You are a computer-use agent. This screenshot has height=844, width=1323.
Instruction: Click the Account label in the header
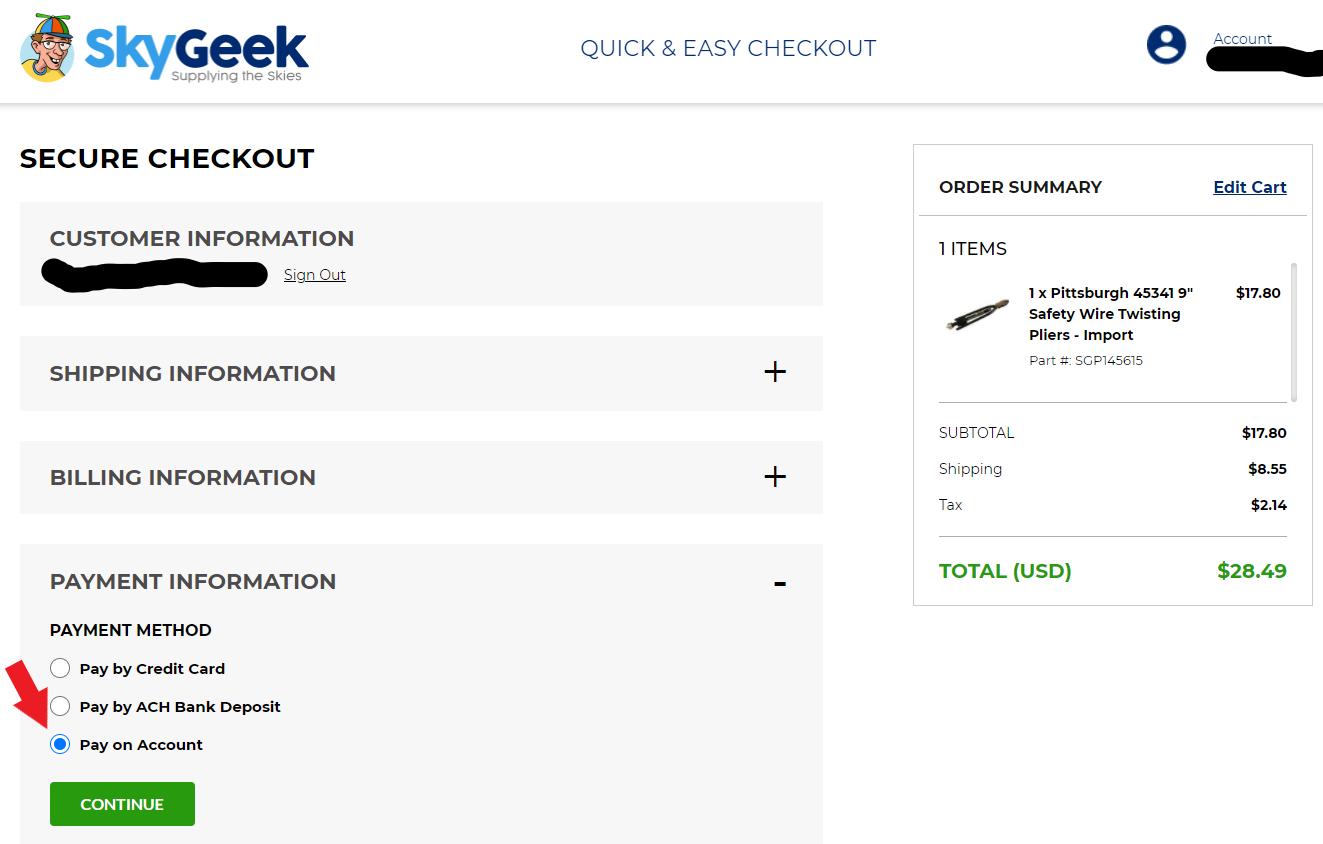coord(1242,38)
